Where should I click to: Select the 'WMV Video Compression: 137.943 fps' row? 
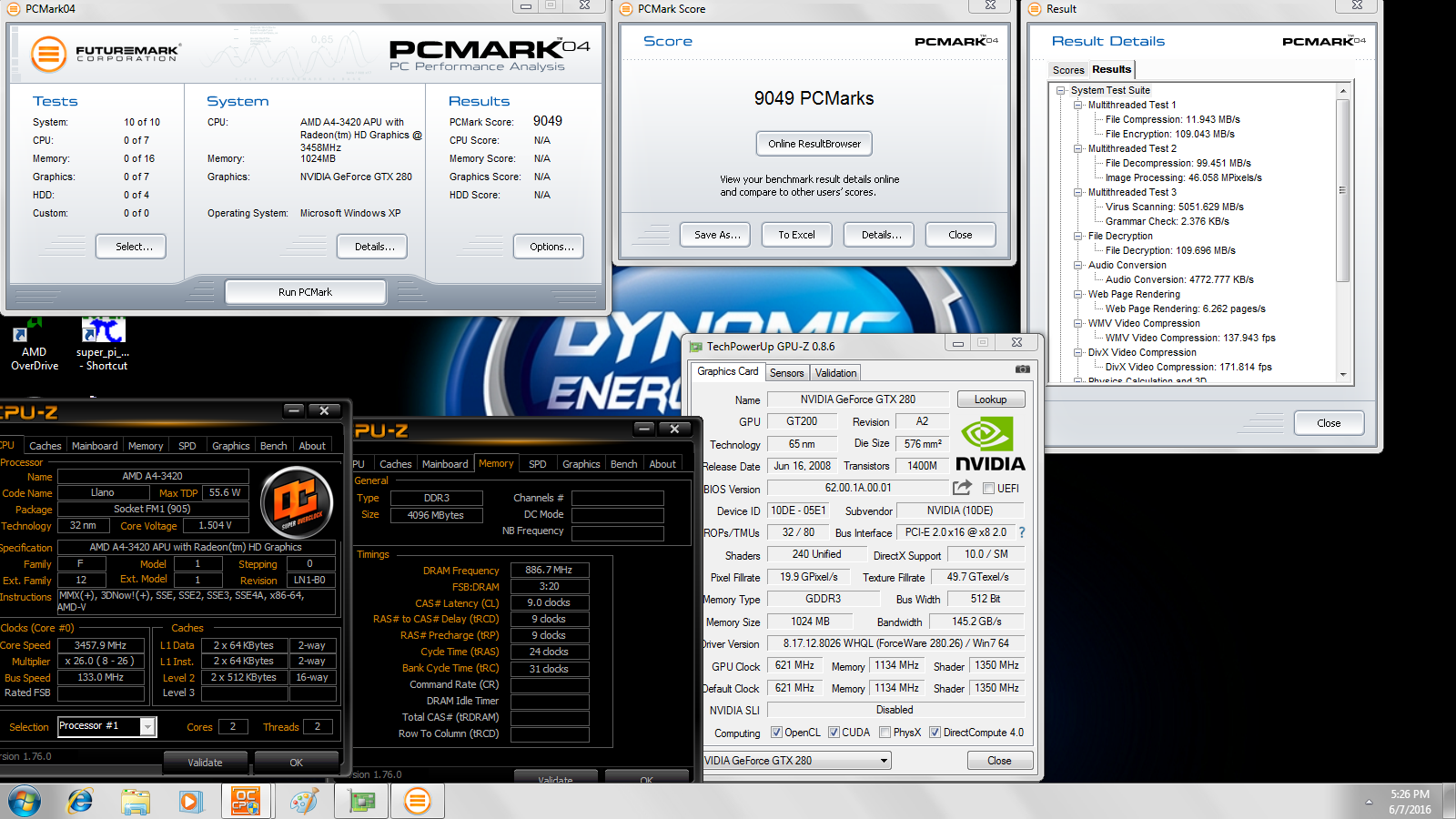pos(1190,338)
